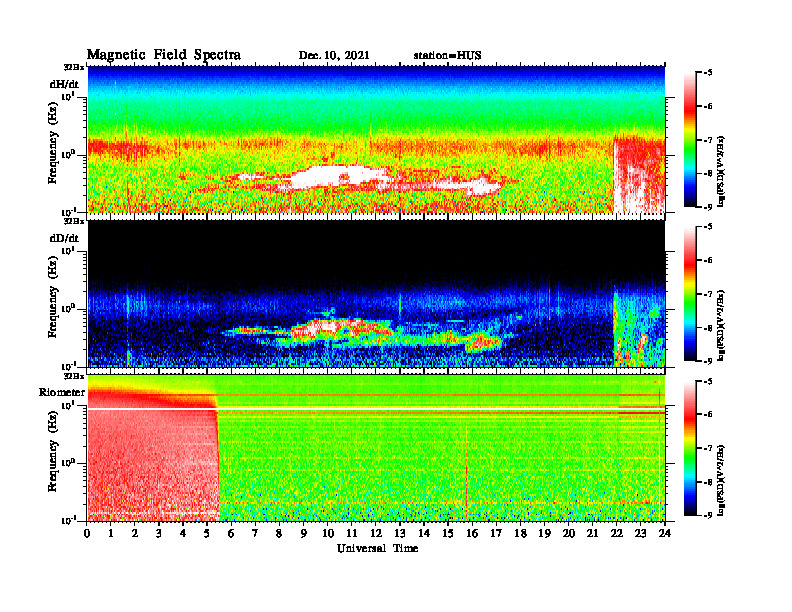
Task: Click hour 14 on Universal Time axis
Action: tap(424, 533)
